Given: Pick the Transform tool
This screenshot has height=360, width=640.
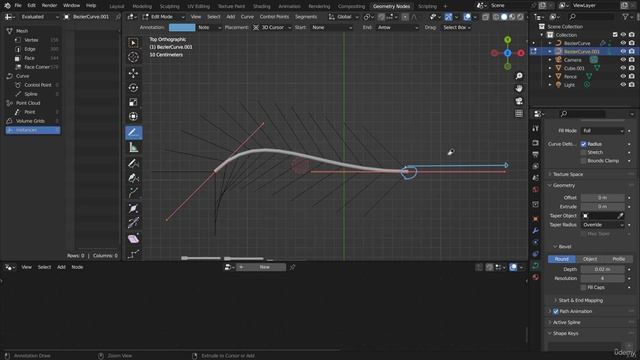Looking at the screenshot, I should click(133, 117).
